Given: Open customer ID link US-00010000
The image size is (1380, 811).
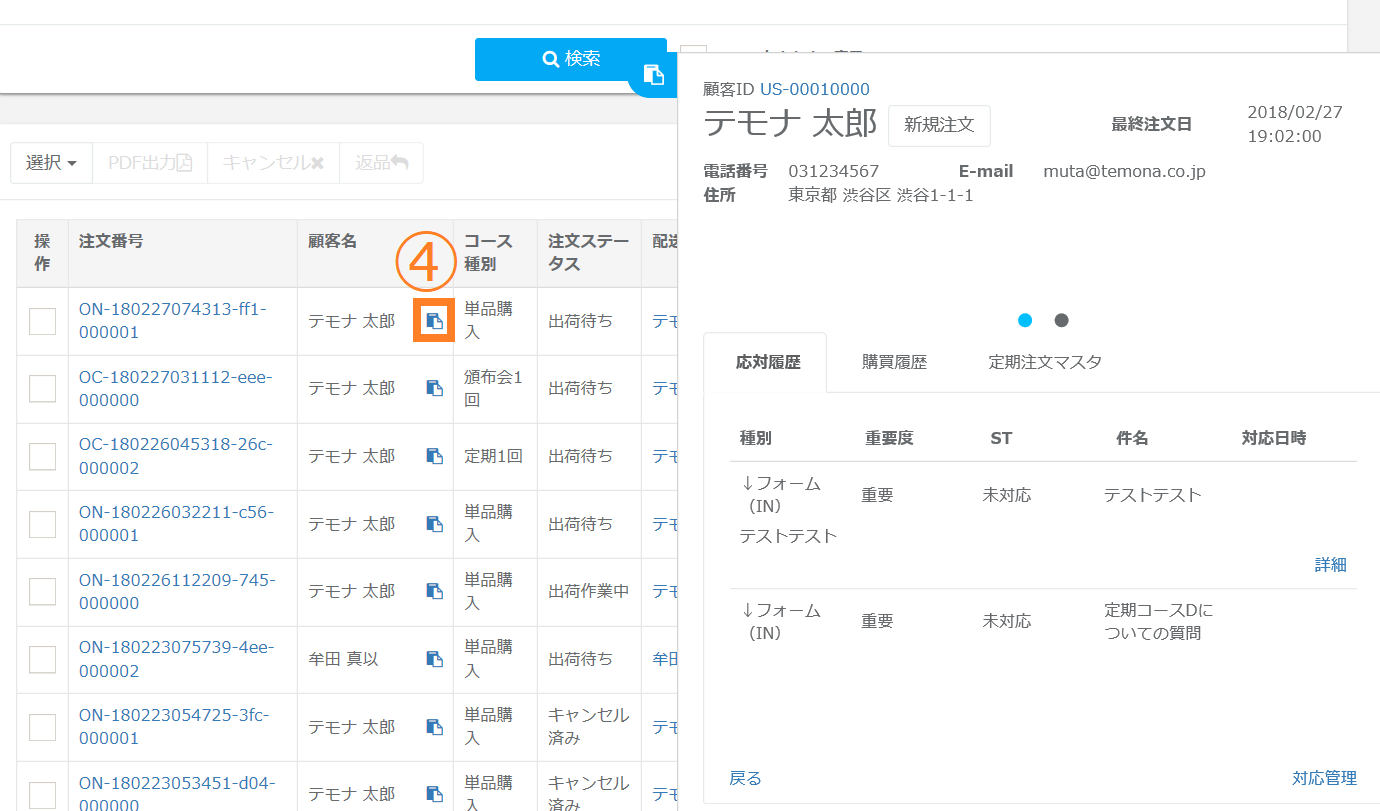Looking at the screenshot, I should pos(814,89).
